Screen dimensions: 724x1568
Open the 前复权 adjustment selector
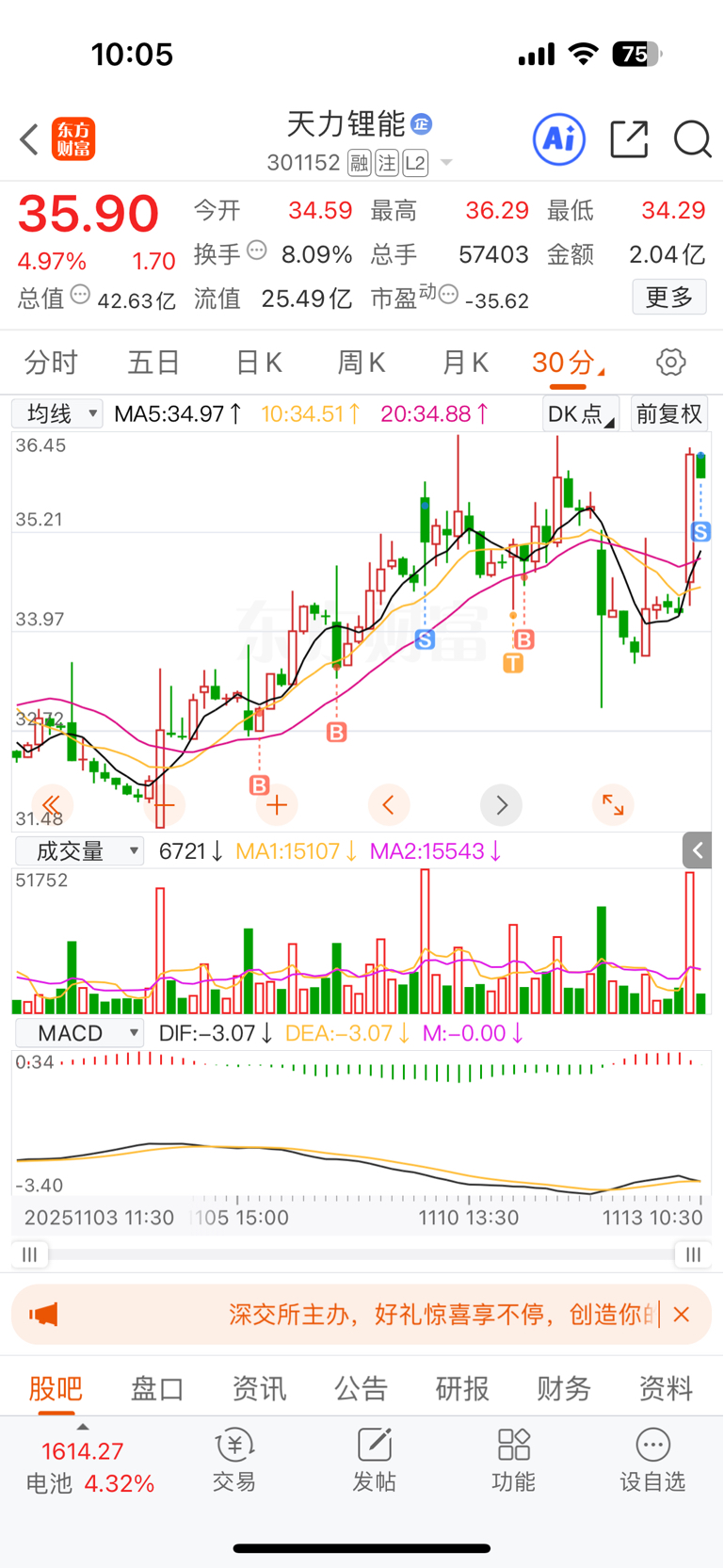[668, 414]
